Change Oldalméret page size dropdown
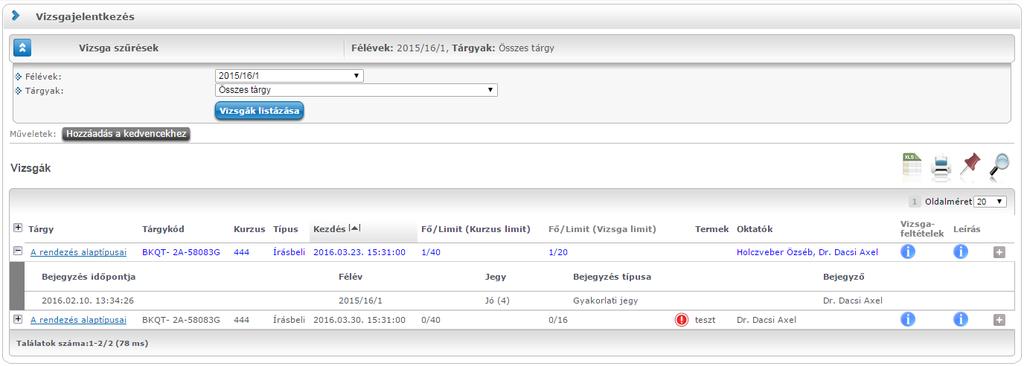 (990, 202)
